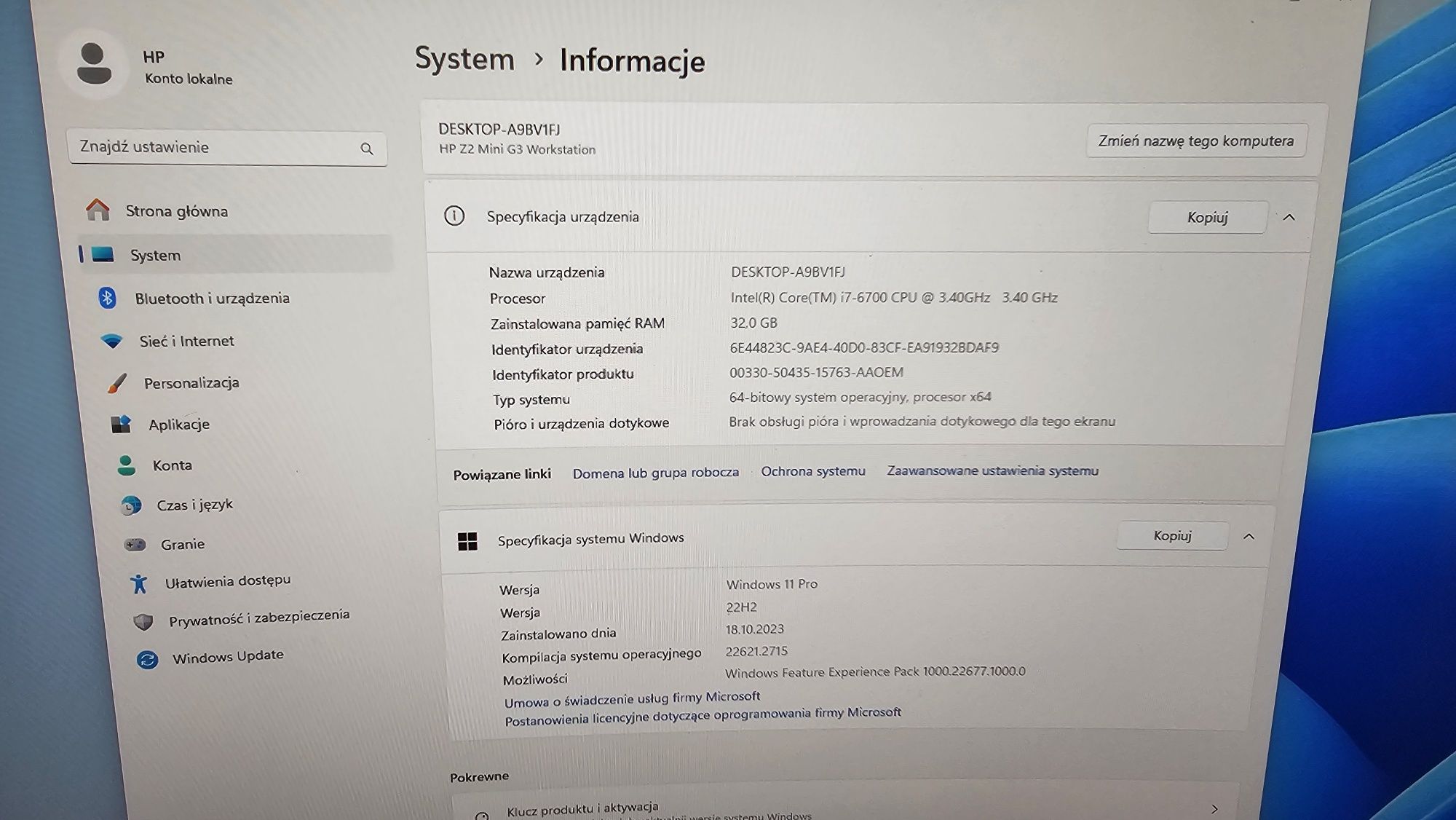Image resolution: width=1456 pixels, height=820 pixels.
Task: Click the HP user account avatar
Action: point(95,64)
